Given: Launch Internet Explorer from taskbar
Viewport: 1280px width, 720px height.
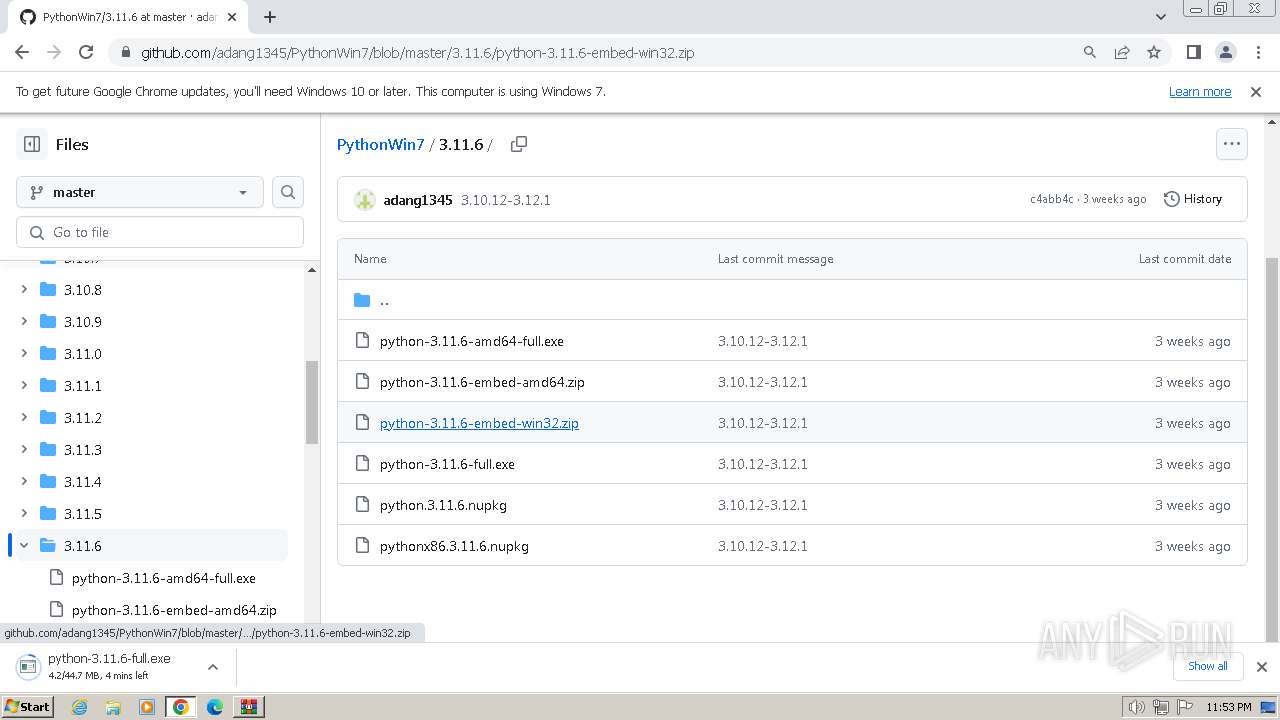Looking at the screenshot, I should [80, 707].
